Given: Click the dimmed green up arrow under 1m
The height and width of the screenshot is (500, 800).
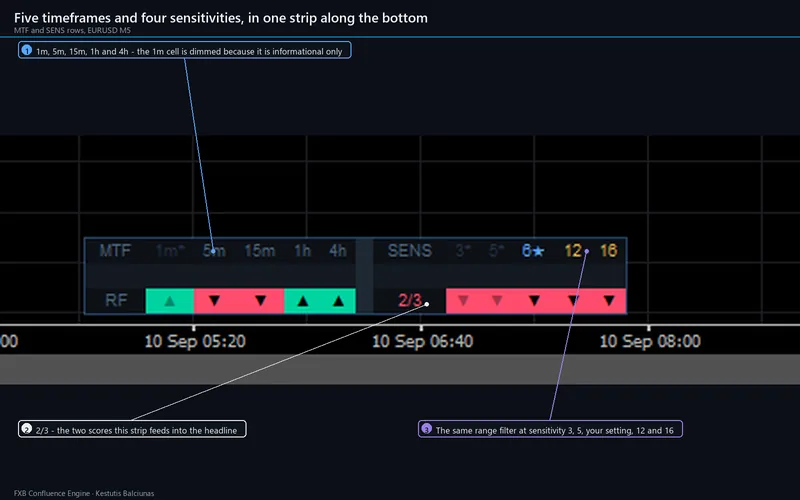Looking at the screenshot, I should coord(170,301).
